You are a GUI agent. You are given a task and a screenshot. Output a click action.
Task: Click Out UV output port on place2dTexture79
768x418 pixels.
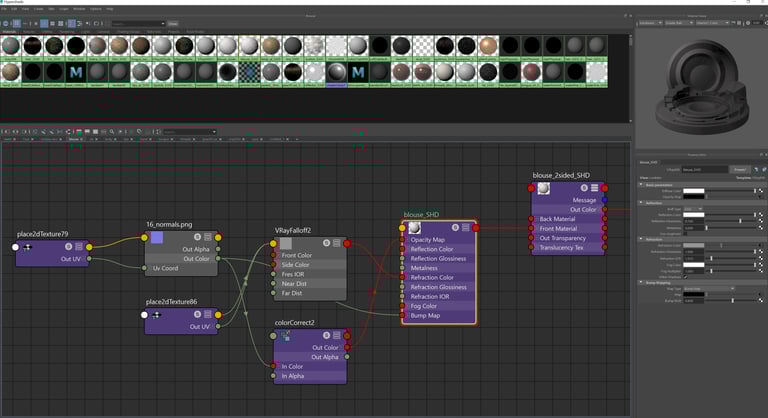[89, 259]
